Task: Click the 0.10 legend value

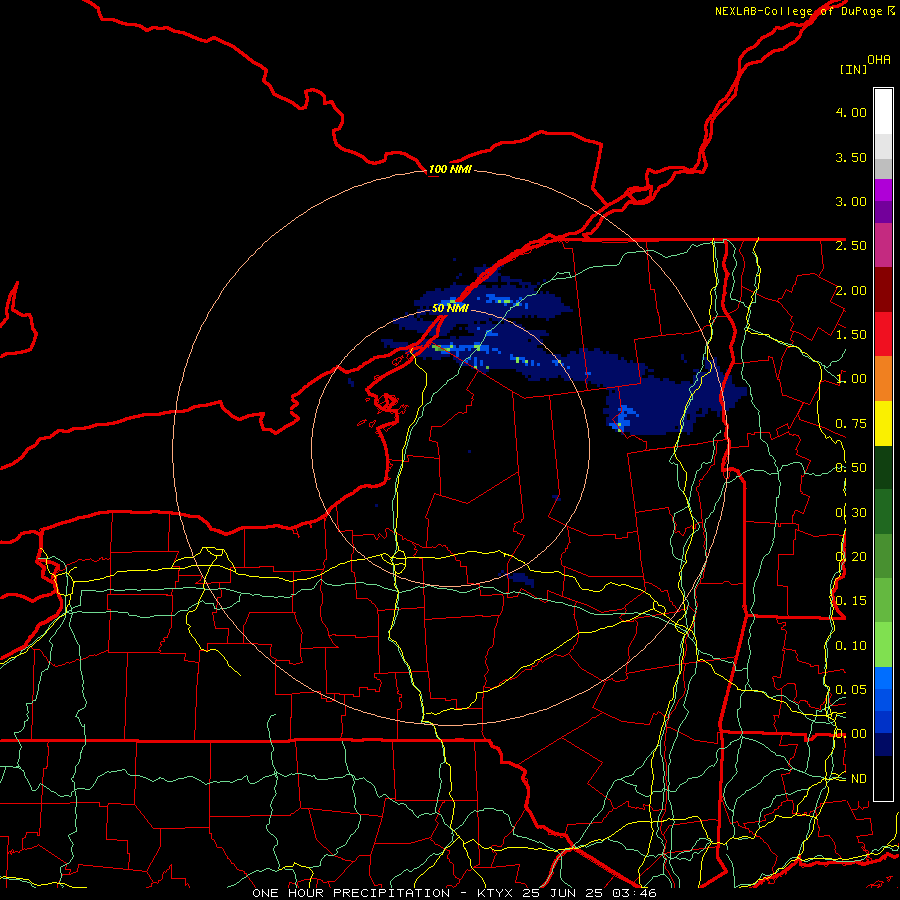Action: 851,646
